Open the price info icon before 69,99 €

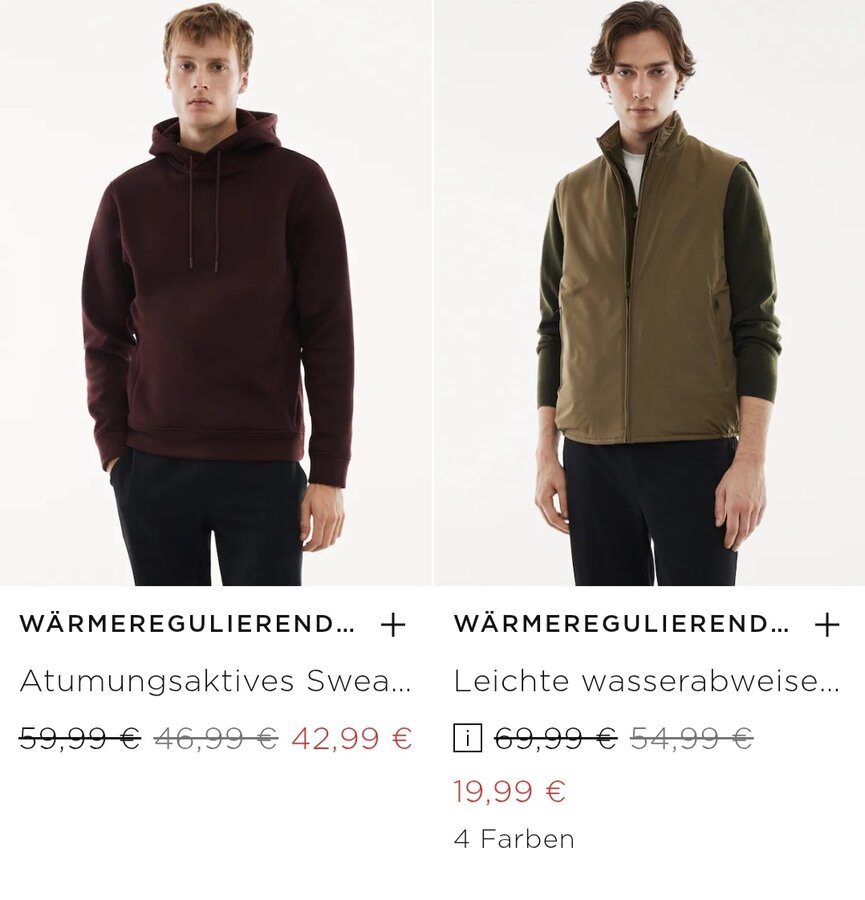467,738
